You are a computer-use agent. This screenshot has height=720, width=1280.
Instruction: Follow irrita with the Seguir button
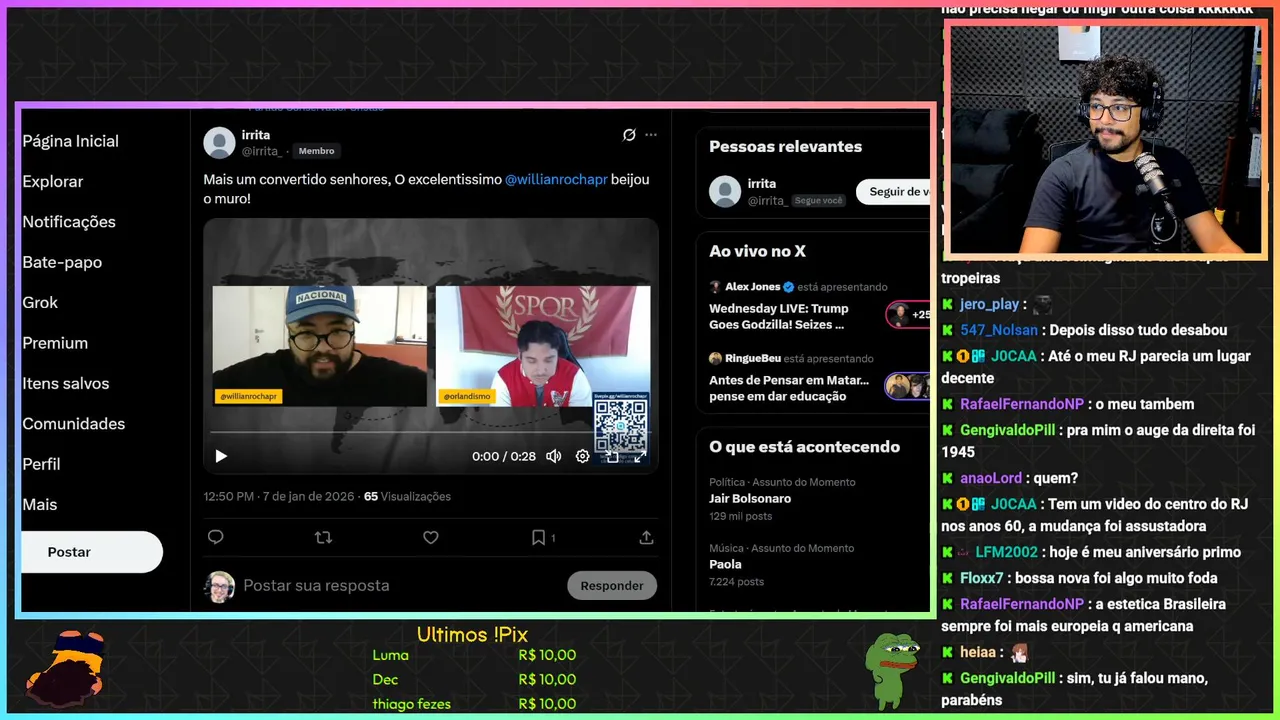pyautogui.click(x=893, y=191)
